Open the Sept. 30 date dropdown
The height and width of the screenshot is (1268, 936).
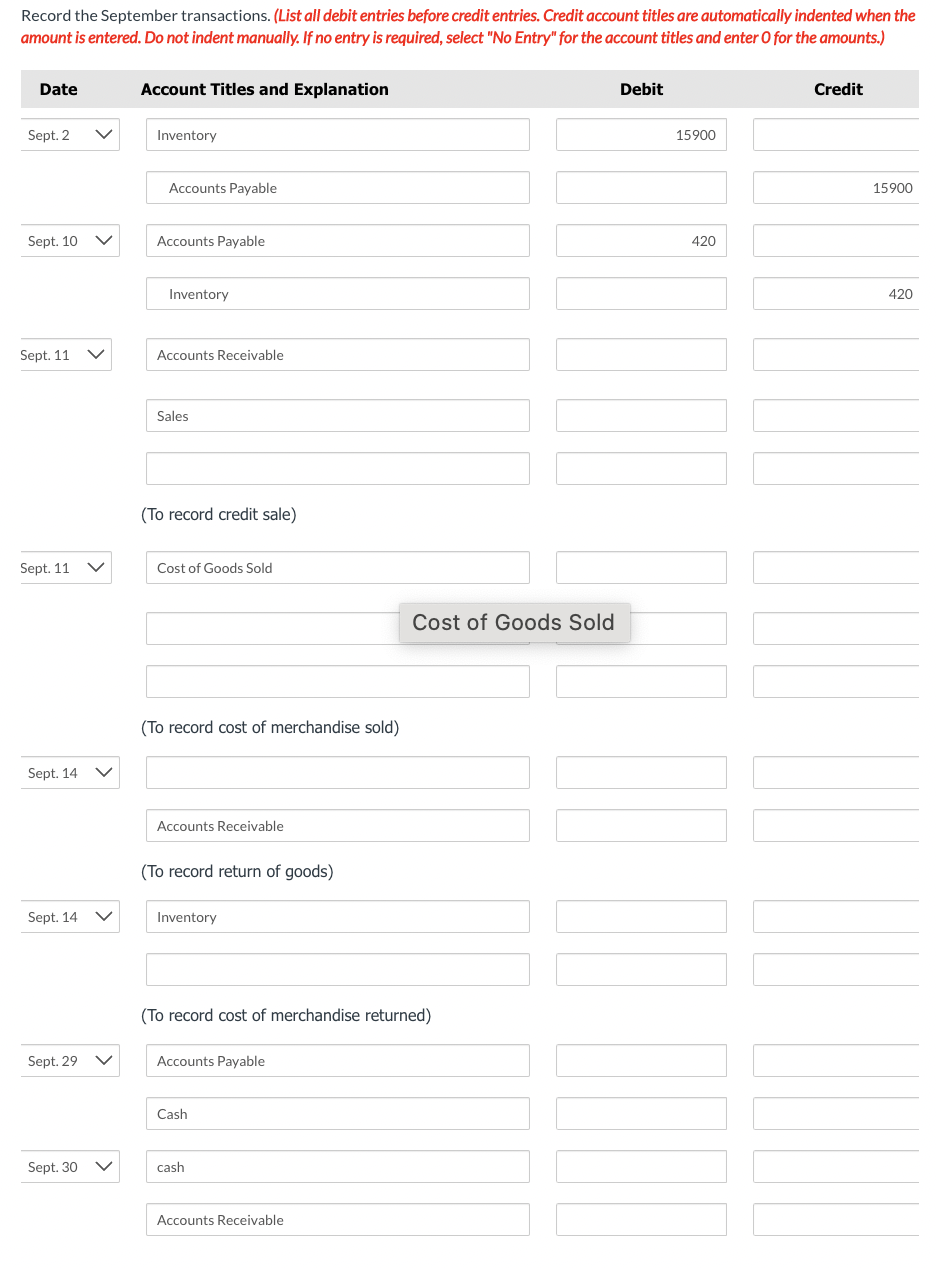pos(70,1167)
